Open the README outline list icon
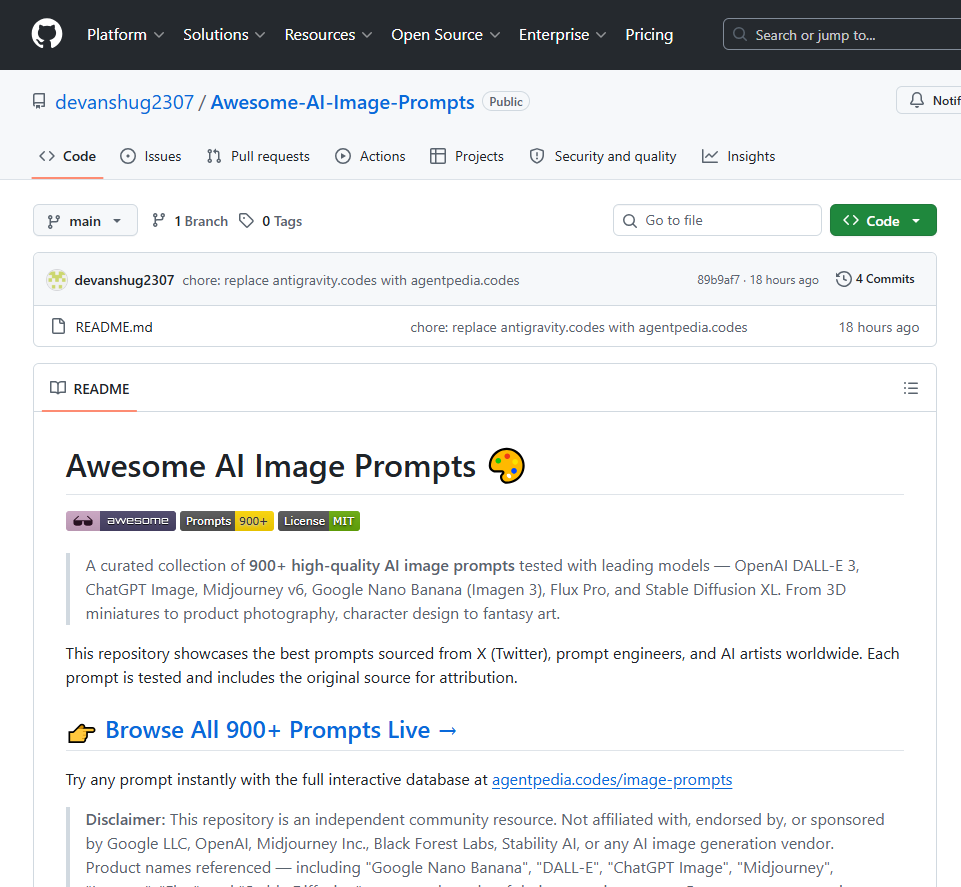Screen dimensions: 961x887 point(911,388)
